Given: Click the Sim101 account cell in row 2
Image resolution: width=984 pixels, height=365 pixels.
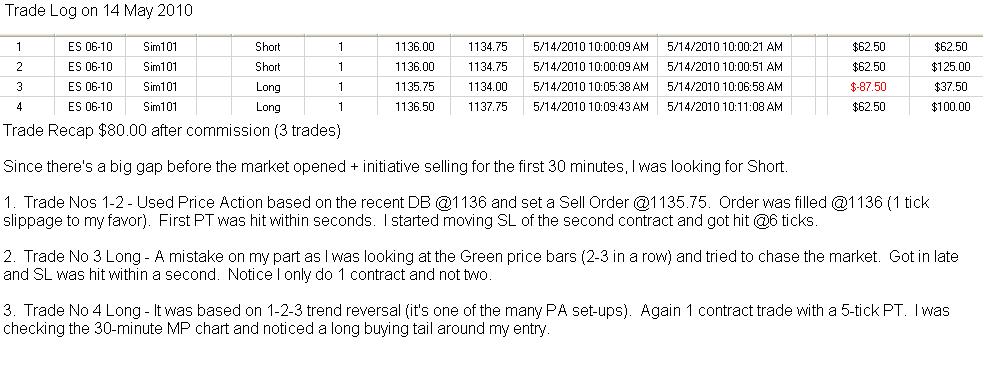Looking at the screenshot, I should (160, 67).
